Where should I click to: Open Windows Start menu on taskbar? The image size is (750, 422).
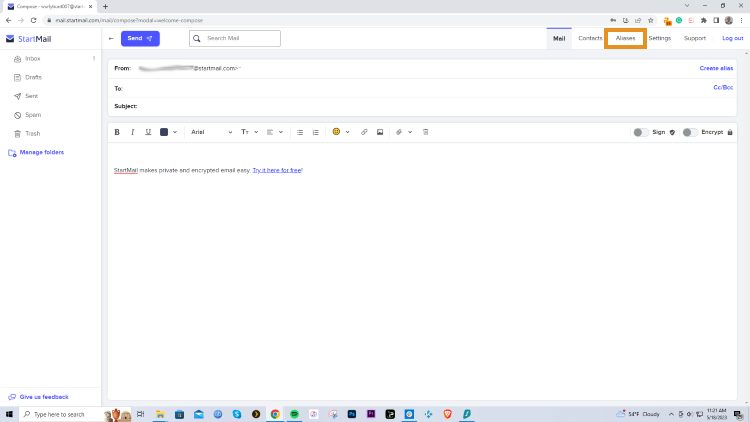pyautogui.click(x=10, y=413)
